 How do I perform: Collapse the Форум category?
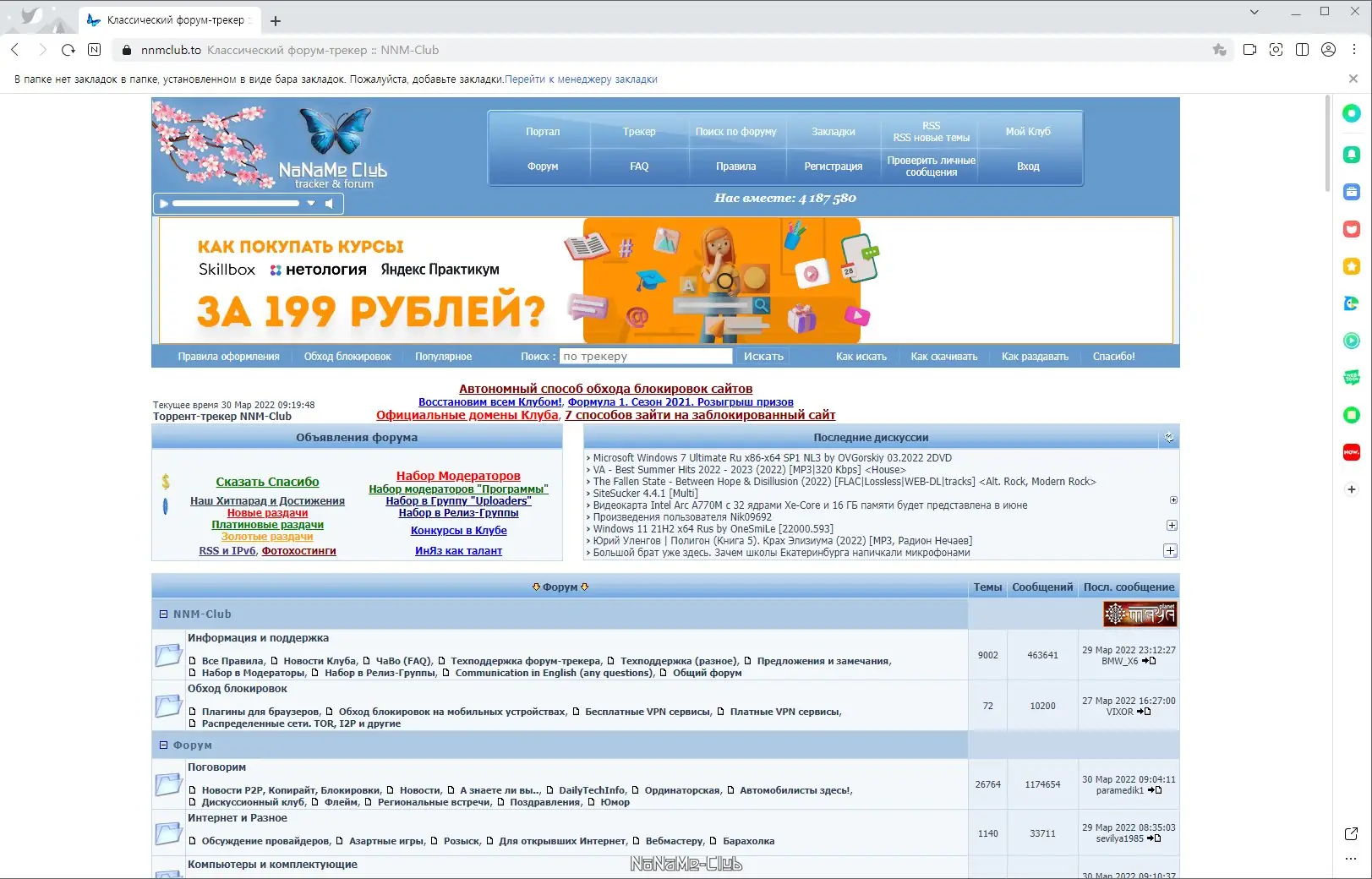tap(164, 745)
